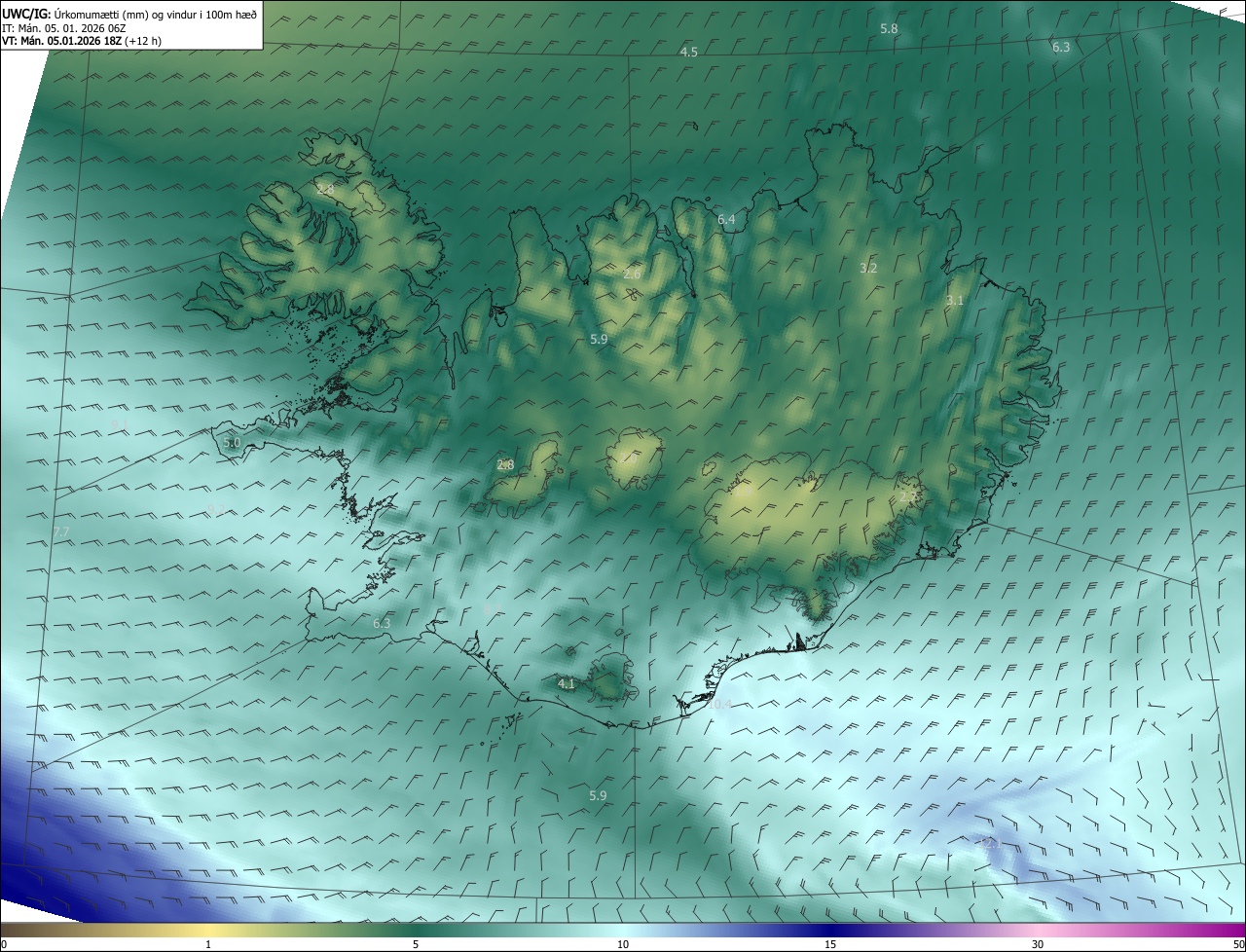Click the 3.1 value label on map
The height and width of the screenshot is (952, 1246).
point(955,301)
